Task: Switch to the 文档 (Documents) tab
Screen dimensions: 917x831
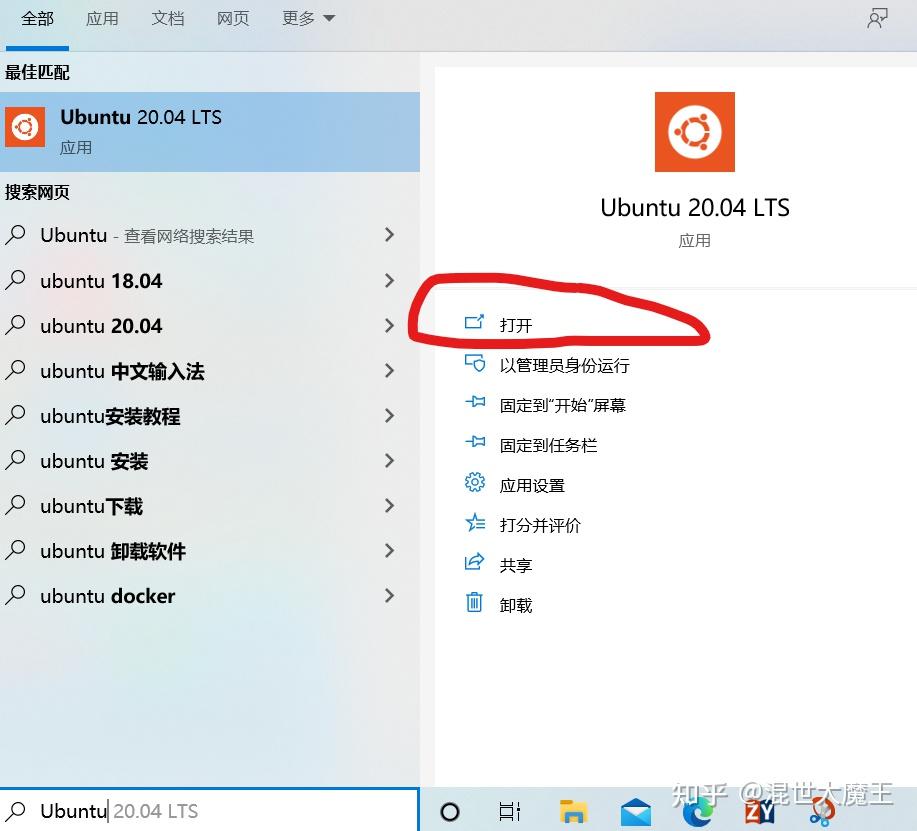Action: [167, 18]
